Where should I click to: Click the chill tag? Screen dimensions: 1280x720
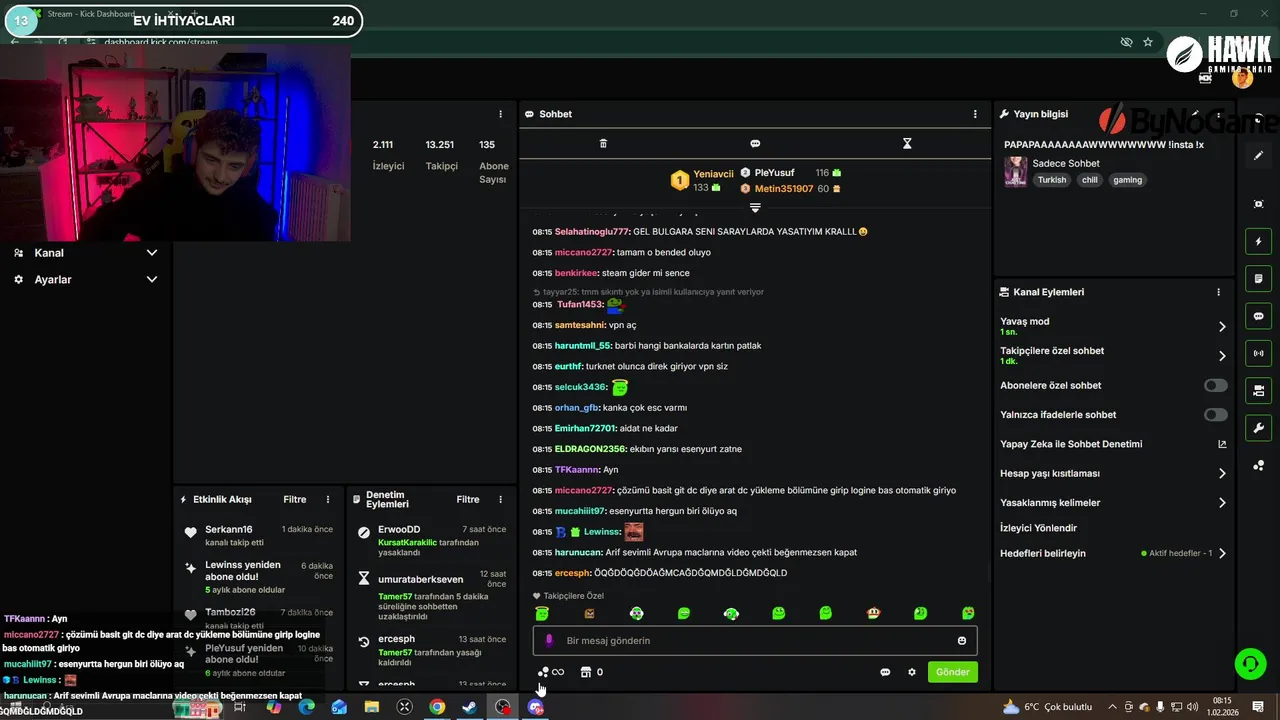pos(1089,180)
